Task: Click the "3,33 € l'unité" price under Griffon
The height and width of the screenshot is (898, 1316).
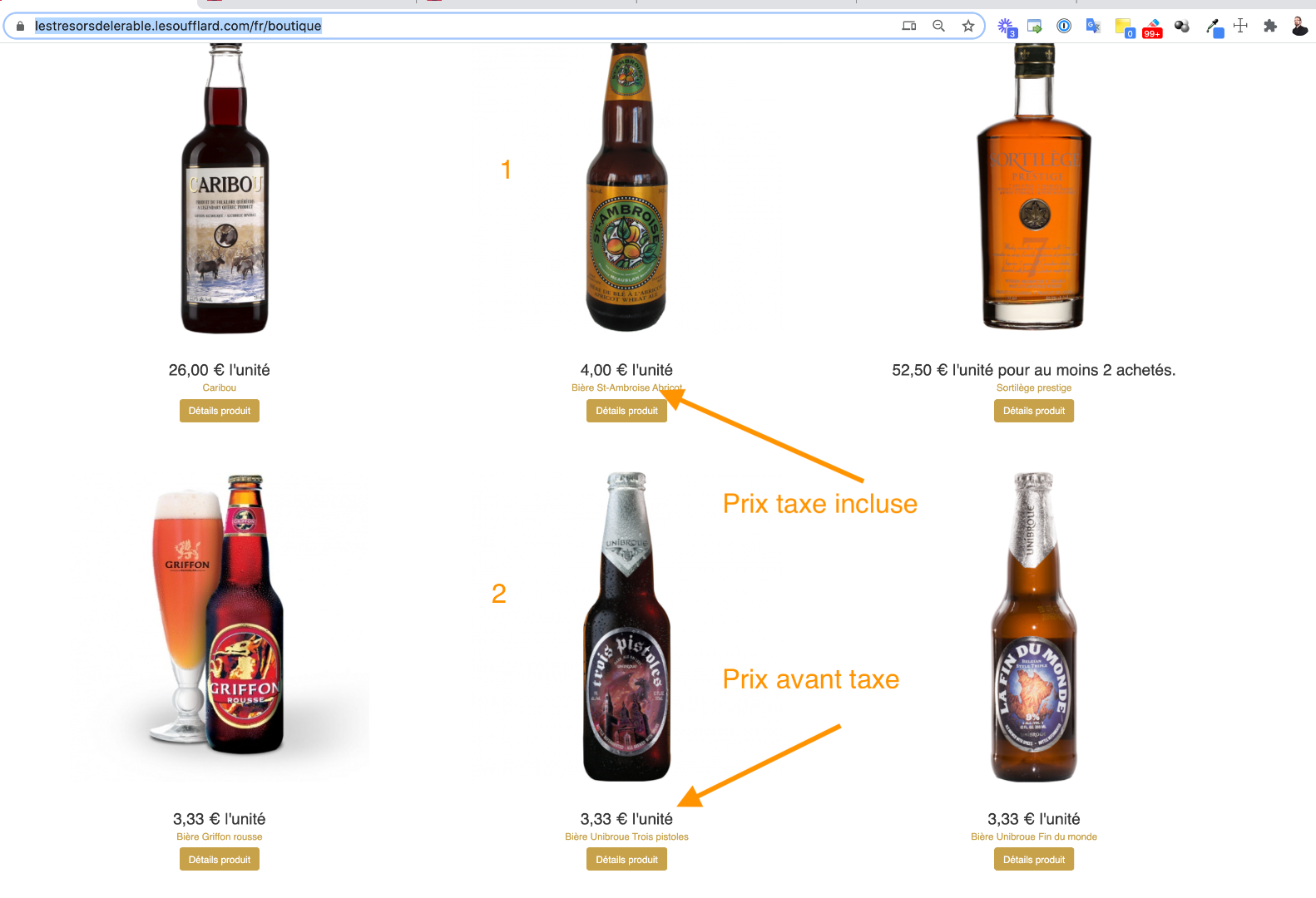Action: (x=220, y=819)
